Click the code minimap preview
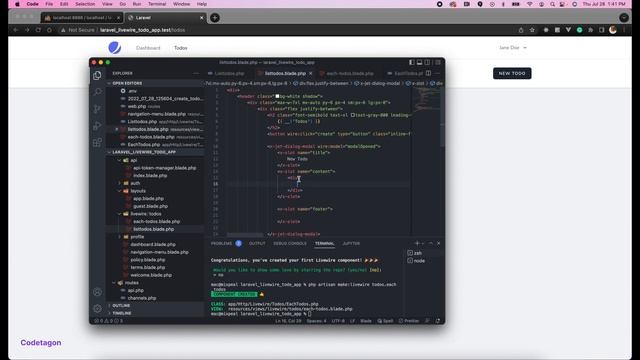The height and width of the screenshot is (360, 640). tap(426, 100)
